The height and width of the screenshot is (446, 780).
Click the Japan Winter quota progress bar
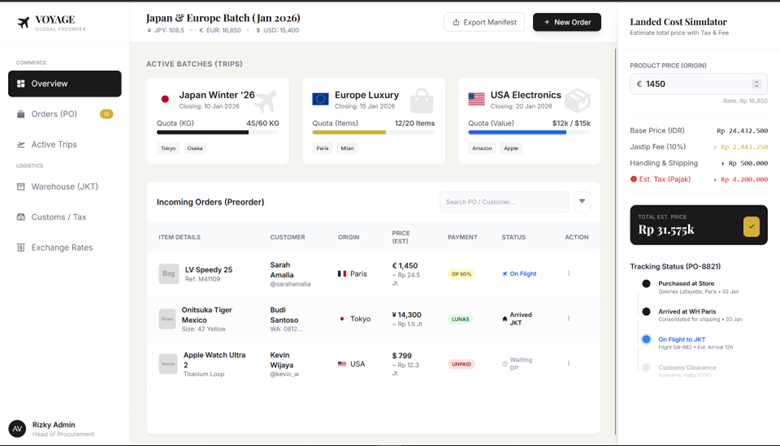[x=219, y=132]
